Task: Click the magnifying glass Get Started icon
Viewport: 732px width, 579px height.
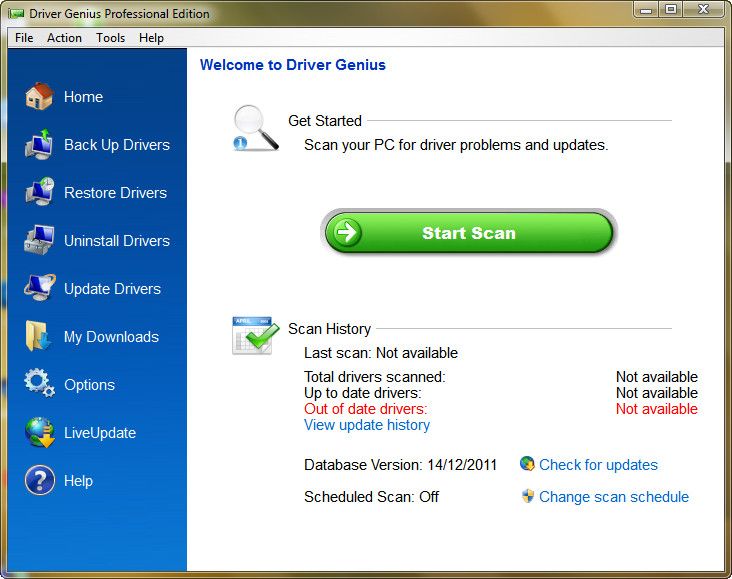Action: (256, 128)
